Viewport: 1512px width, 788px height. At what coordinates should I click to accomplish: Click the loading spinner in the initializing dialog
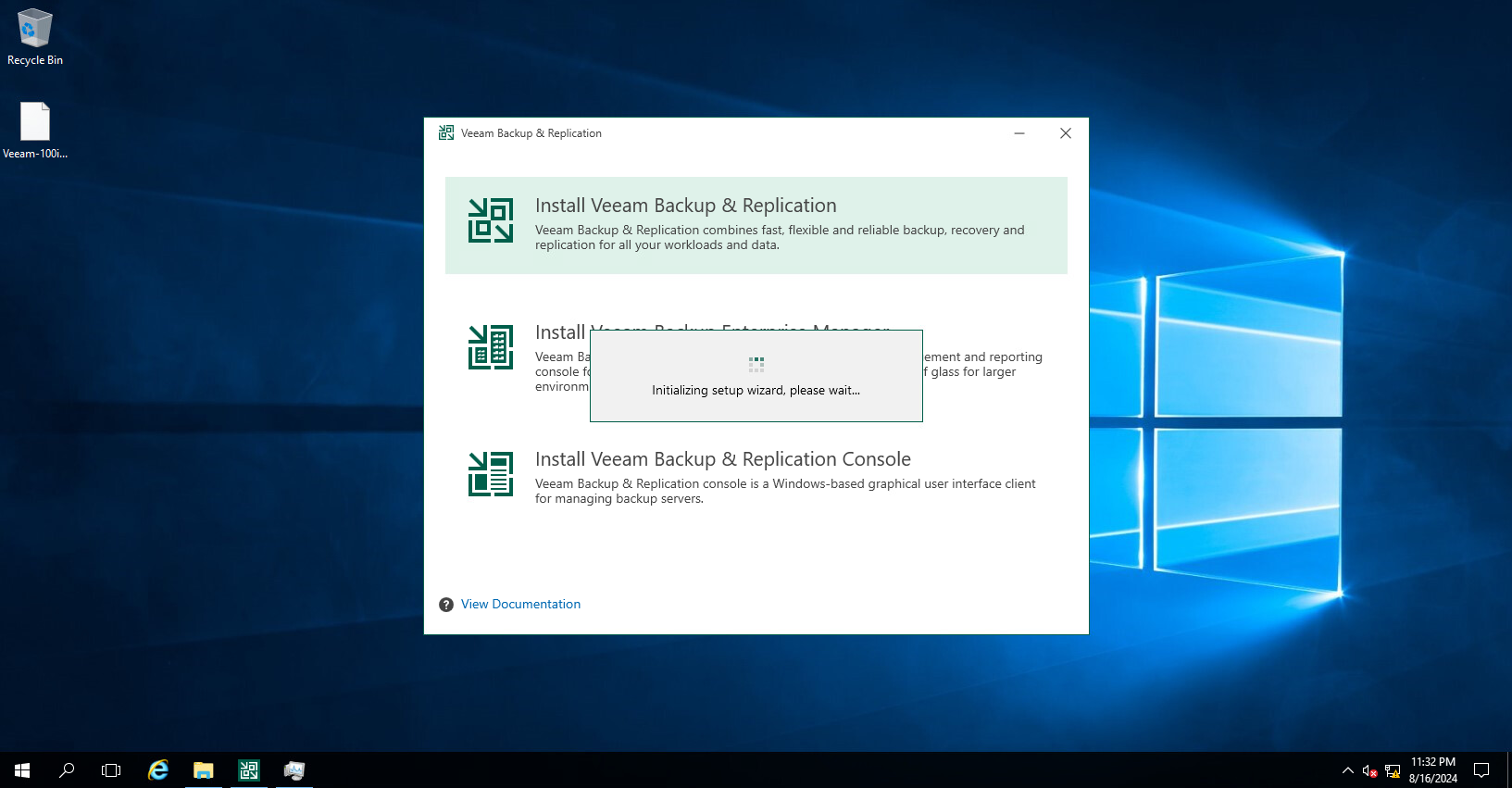point(756,364)
